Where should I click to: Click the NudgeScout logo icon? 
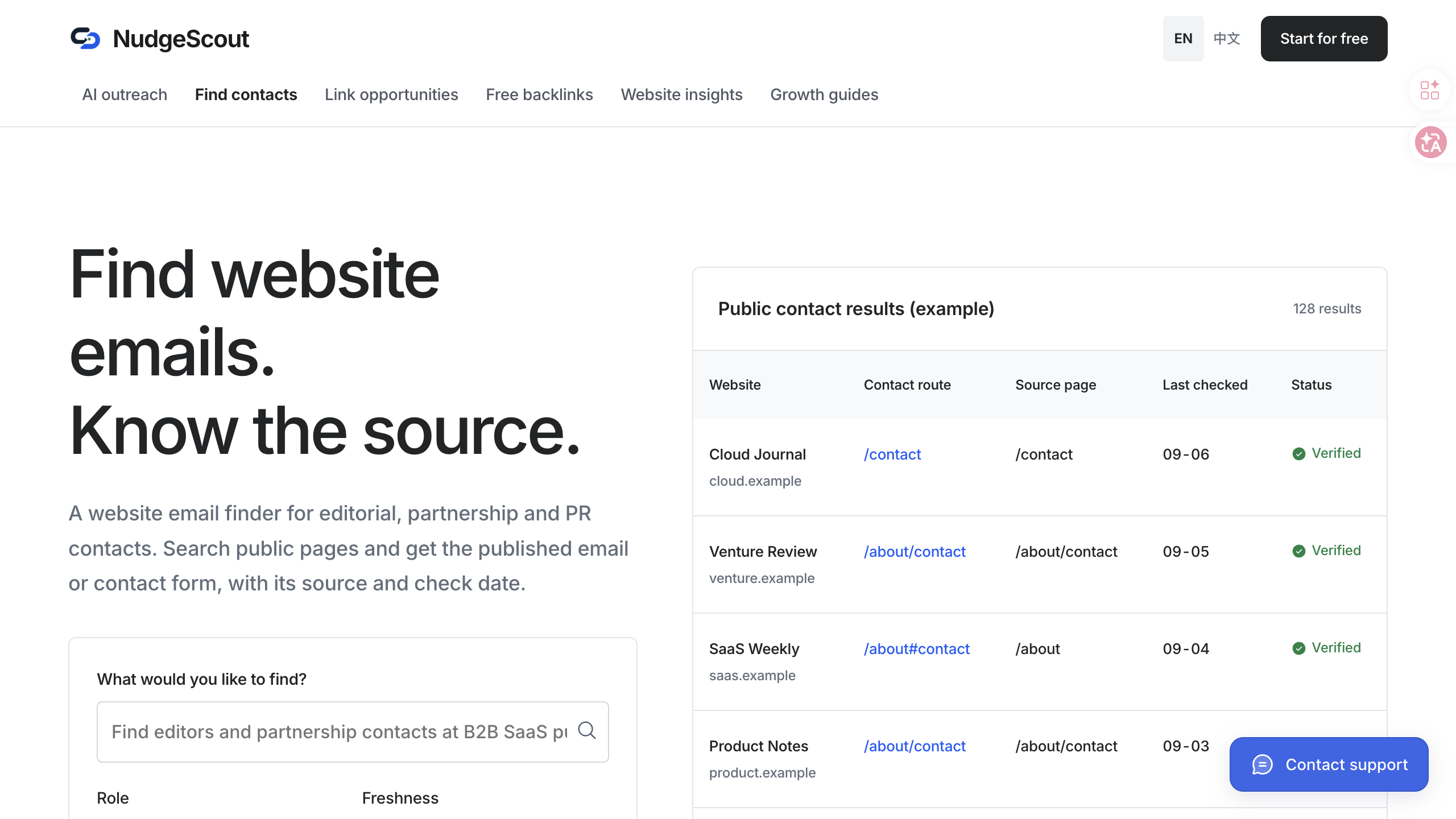click(x=85, y=39)
